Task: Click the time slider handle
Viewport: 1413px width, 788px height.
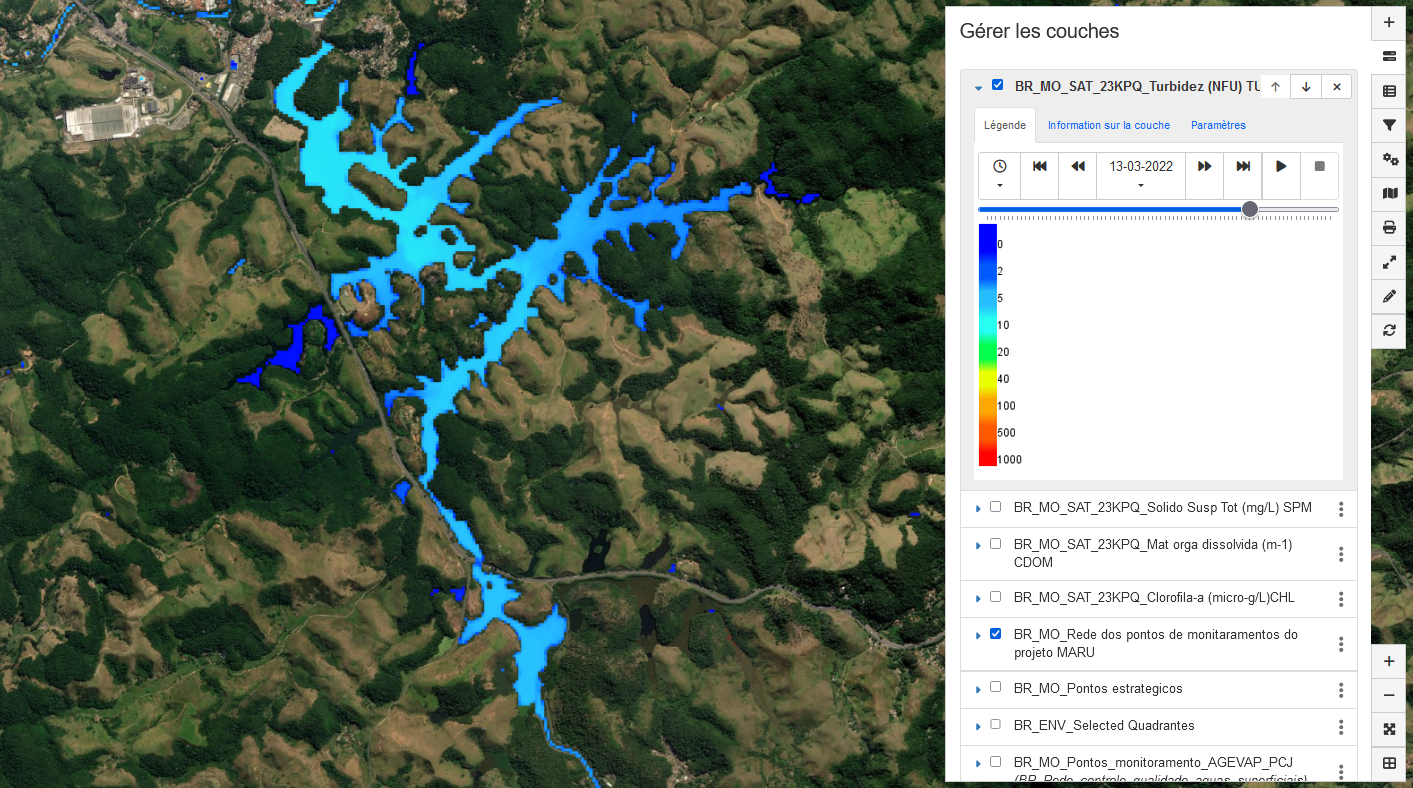Action: (x=1250, y=209)
